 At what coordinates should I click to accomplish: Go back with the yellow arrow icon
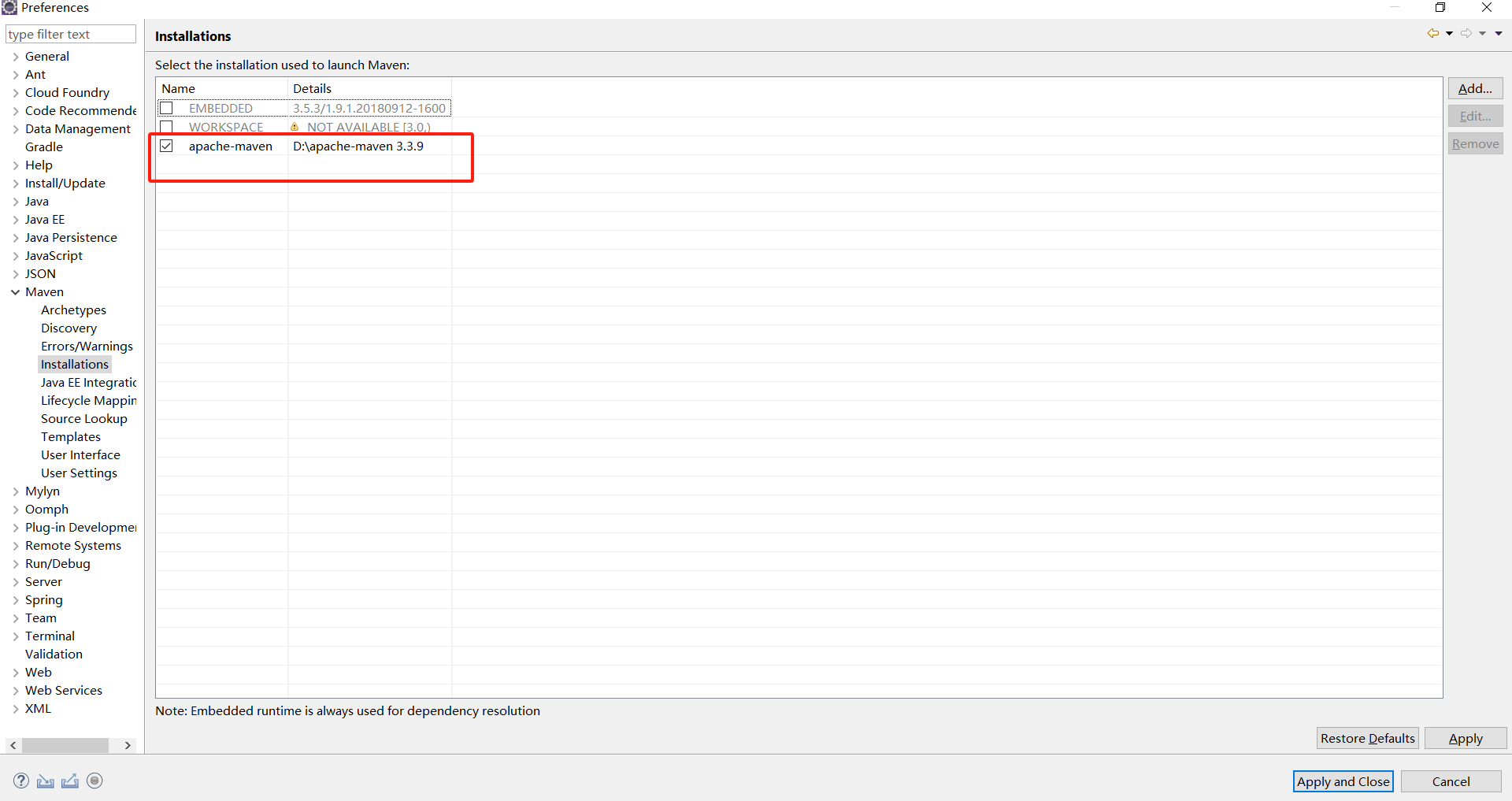click(1432, 33)
